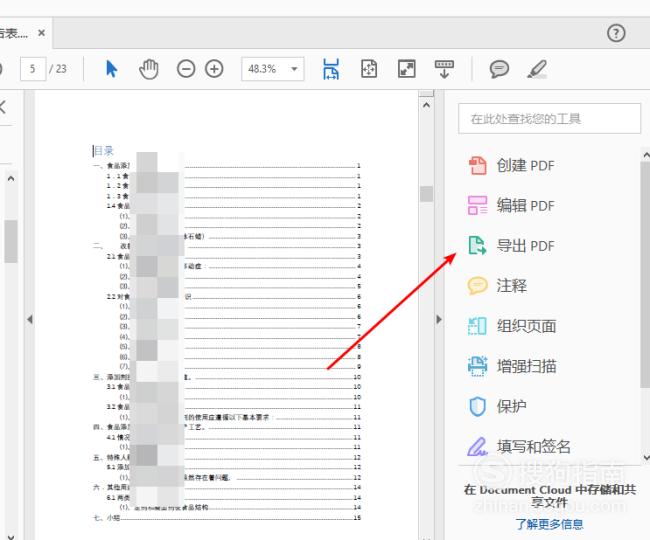Click the 目录 heading in document
Viewport: 650px width, 540px height.
(104, 150)
